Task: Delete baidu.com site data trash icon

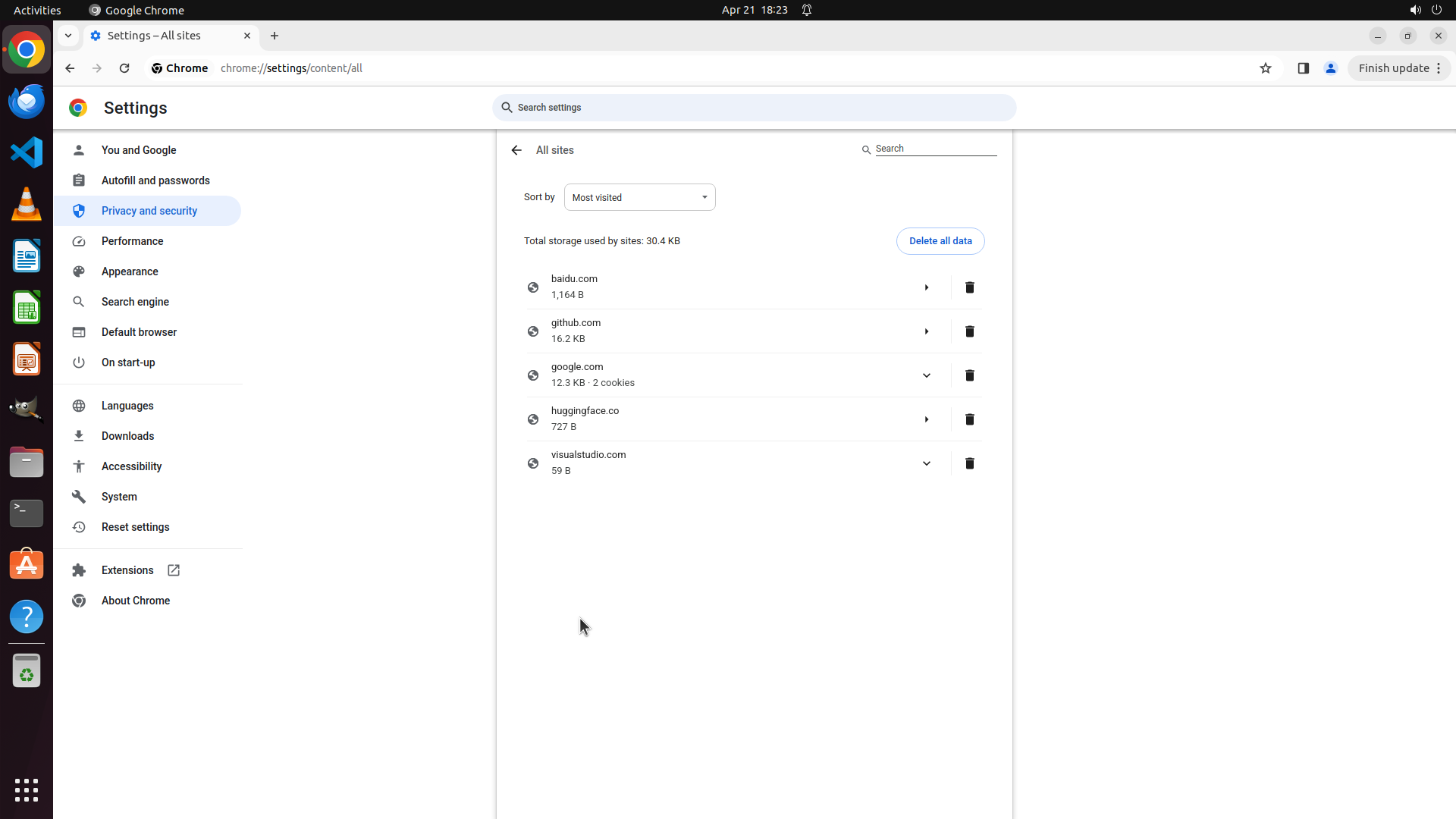Action: pos(969,287)
